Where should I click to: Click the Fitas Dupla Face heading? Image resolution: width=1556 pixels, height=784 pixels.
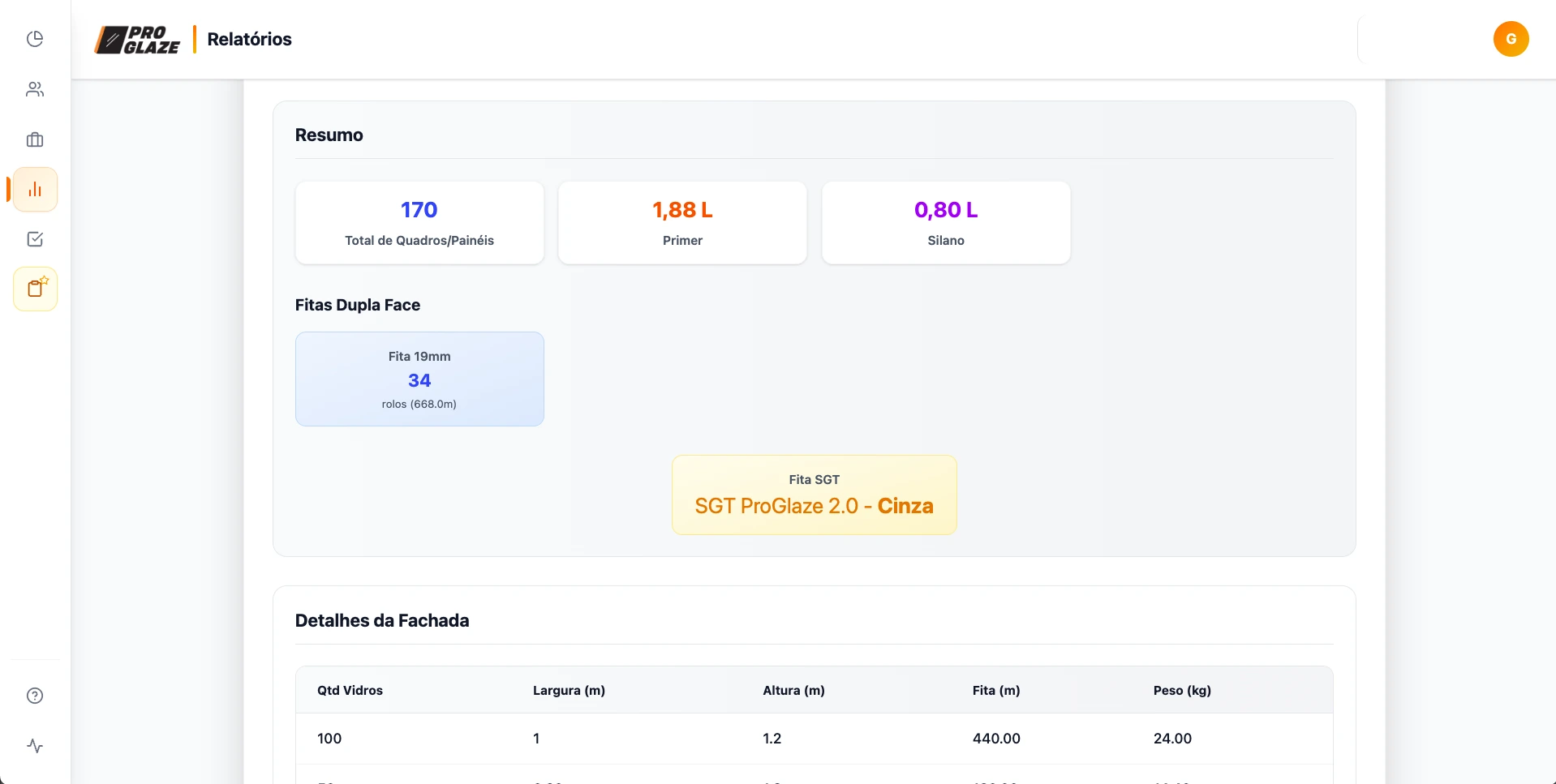pyautogui.click(x=357, y=305)
